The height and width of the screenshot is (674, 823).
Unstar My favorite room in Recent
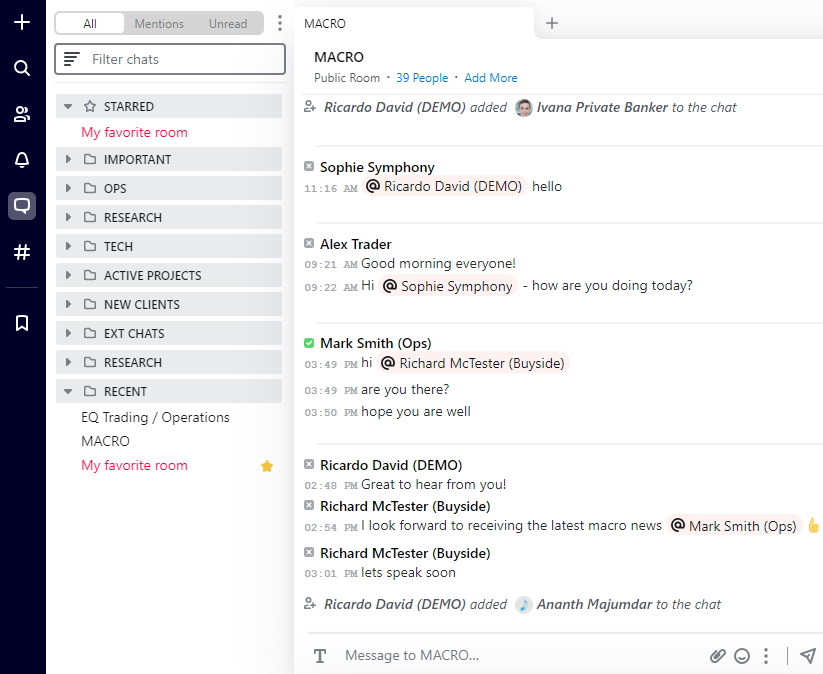pyautogui.click(x=267, y=466)
